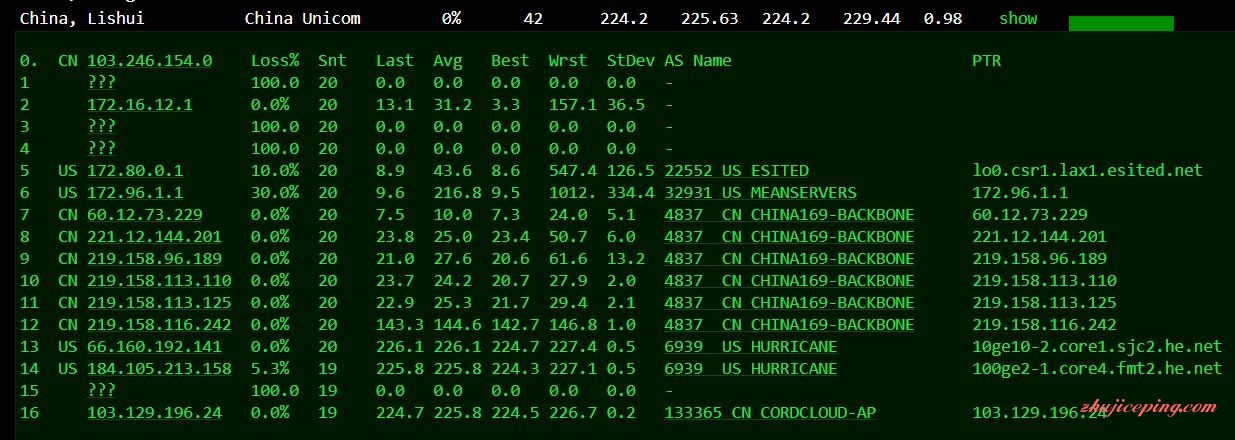The width and height of the screenshot is (1235, 440).
Task: Click the AS Name column header
Action: pos(698,61)
